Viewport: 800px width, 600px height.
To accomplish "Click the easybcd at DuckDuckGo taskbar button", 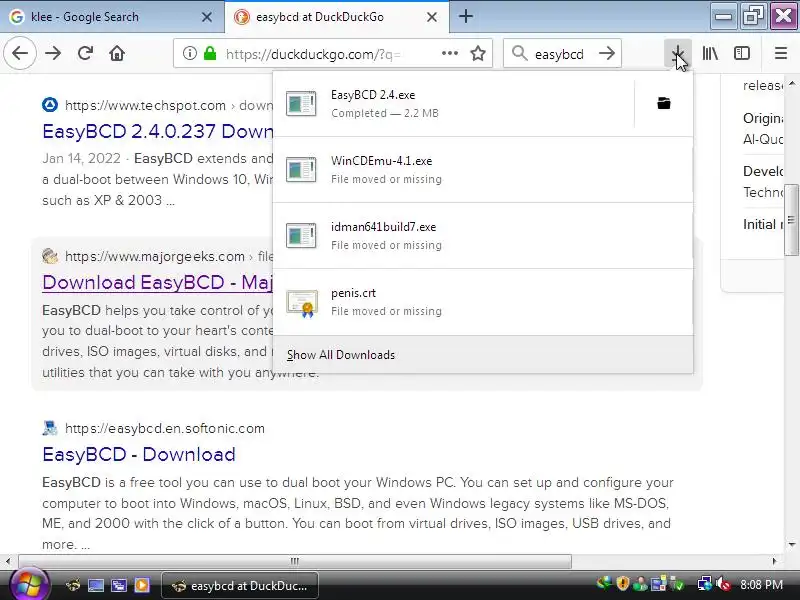I will coord(240,586).
